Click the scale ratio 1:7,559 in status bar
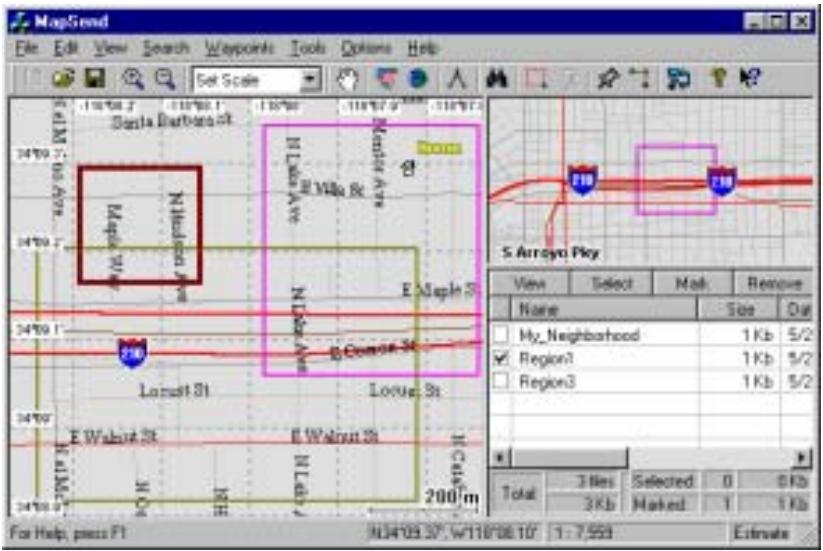Screen dimensions: 823x551 pyautogui.click(x=583, y=533)
